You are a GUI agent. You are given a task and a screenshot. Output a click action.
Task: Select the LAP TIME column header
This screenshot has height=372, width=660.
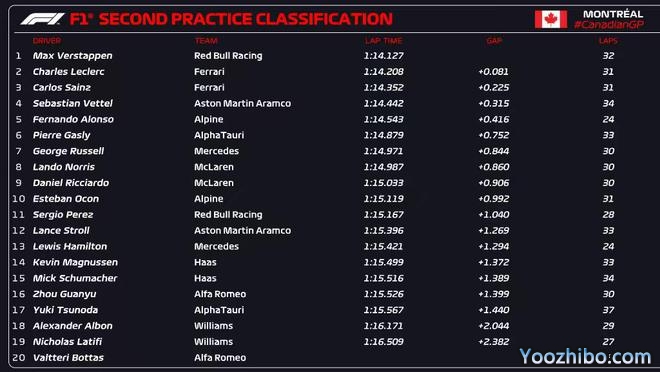[x=383, y=41]
